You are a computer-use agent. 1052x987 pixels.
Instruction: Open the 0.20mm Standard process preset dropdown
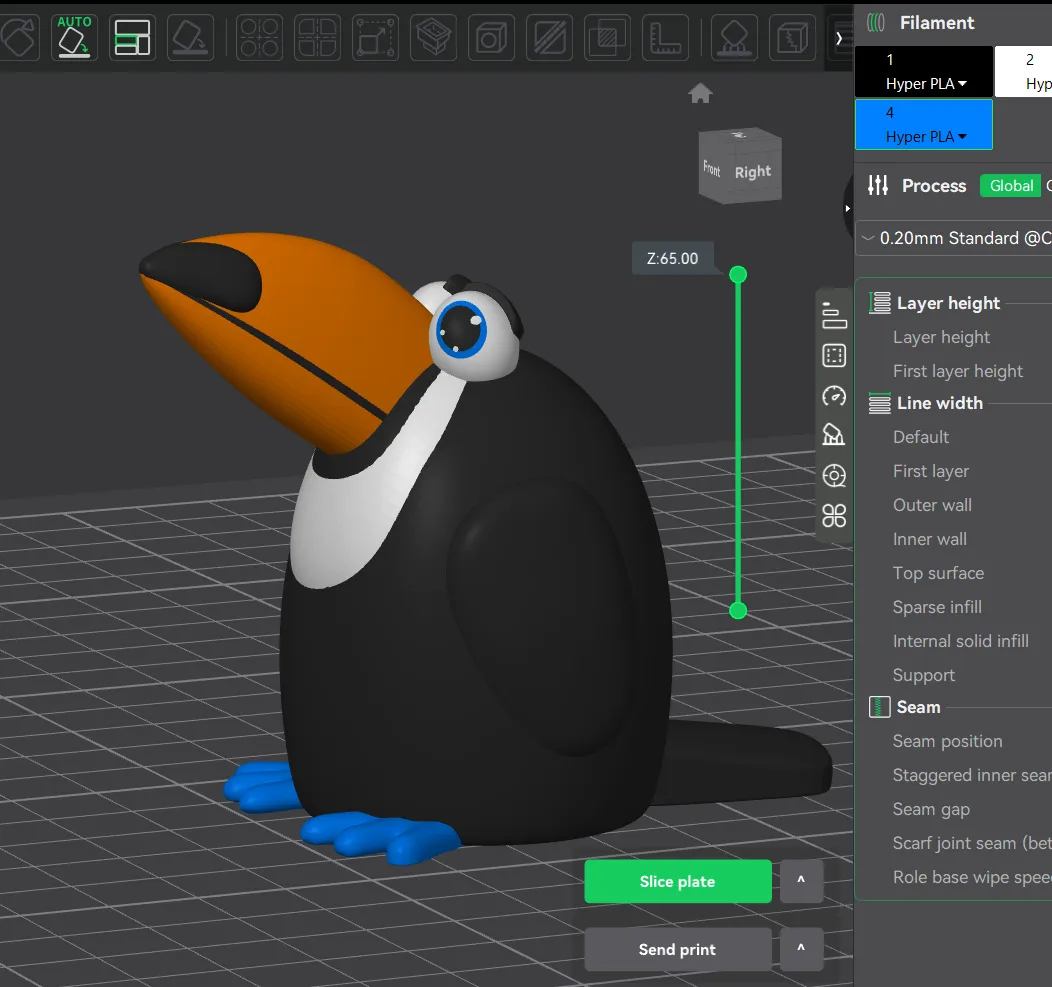pyautogui.click(x=955, y=238)
